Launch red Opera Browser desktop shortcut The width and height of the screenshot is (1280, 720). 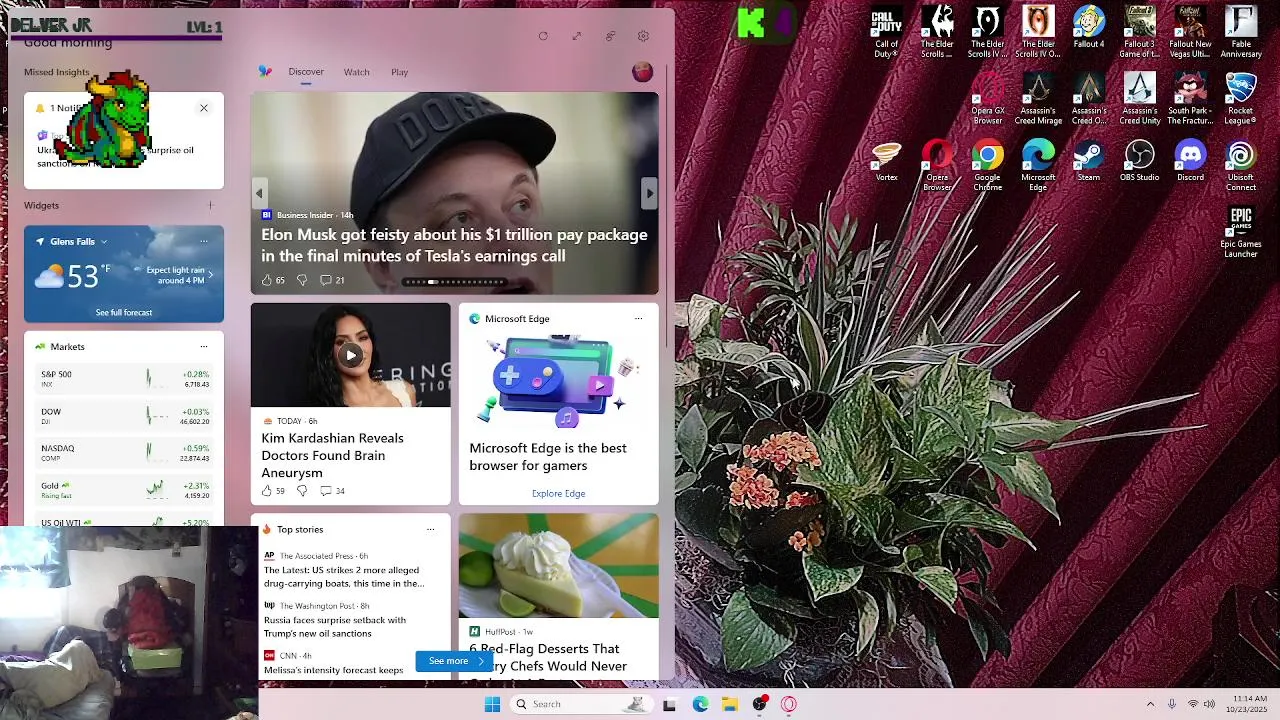click(x=937, y=167)
